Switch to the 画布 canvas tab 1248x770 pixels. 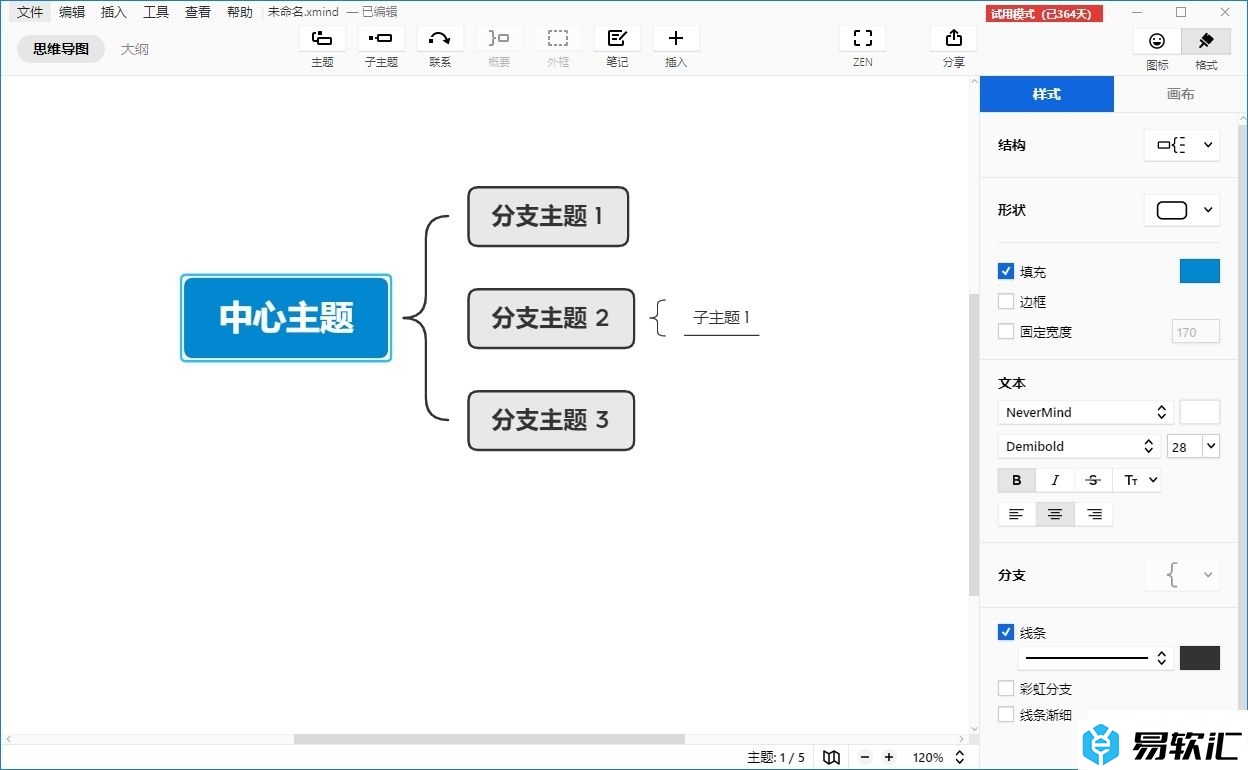pyautogui.click(x=1180, y=94)
